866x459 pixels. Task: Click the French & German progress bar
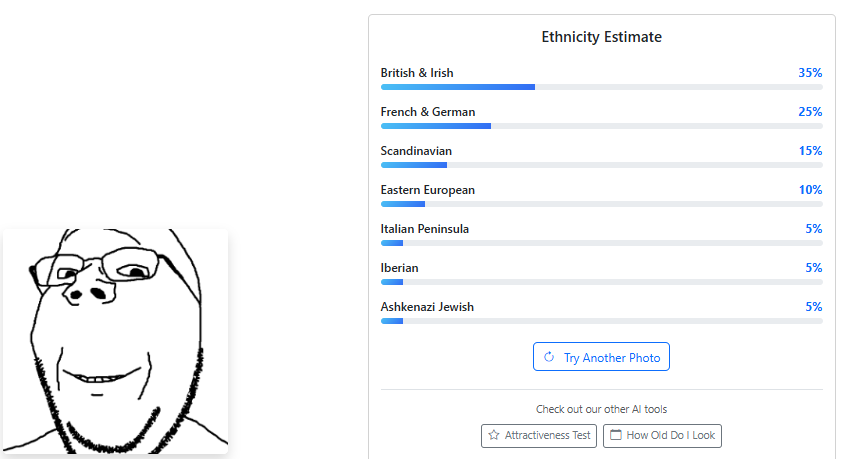pos(601,126)
